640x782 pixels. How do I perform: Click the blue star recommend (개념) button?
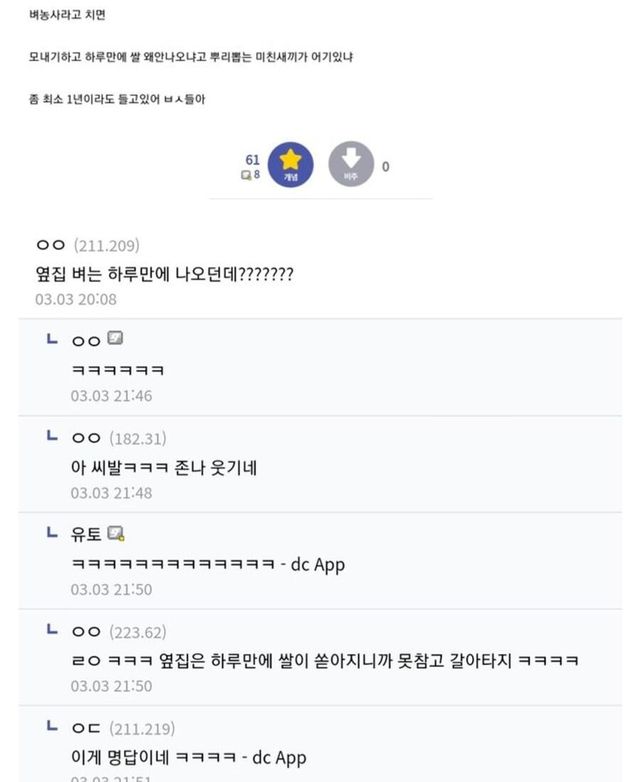point(291,166)
